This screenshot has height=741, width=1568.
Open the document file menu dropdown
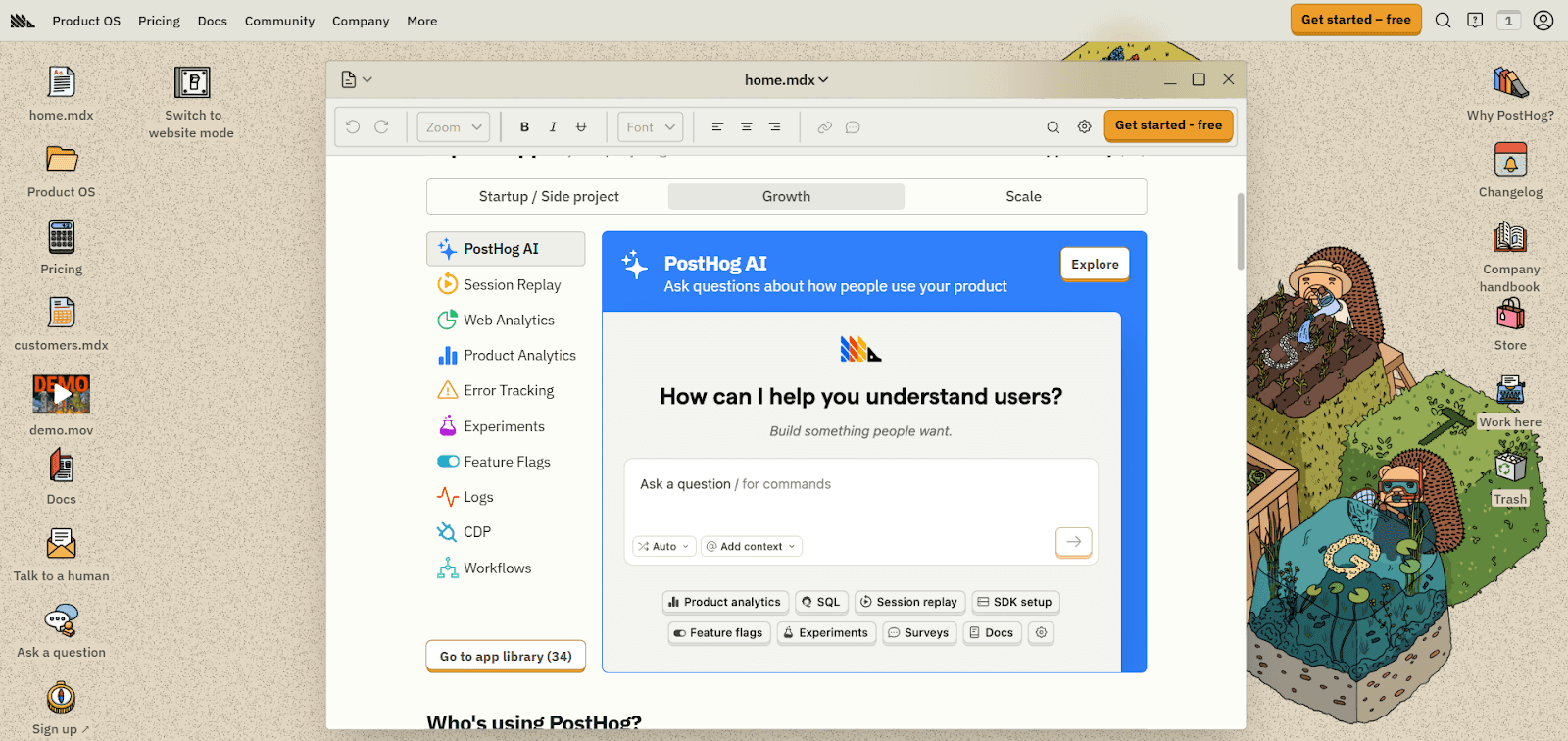(357, 79)
